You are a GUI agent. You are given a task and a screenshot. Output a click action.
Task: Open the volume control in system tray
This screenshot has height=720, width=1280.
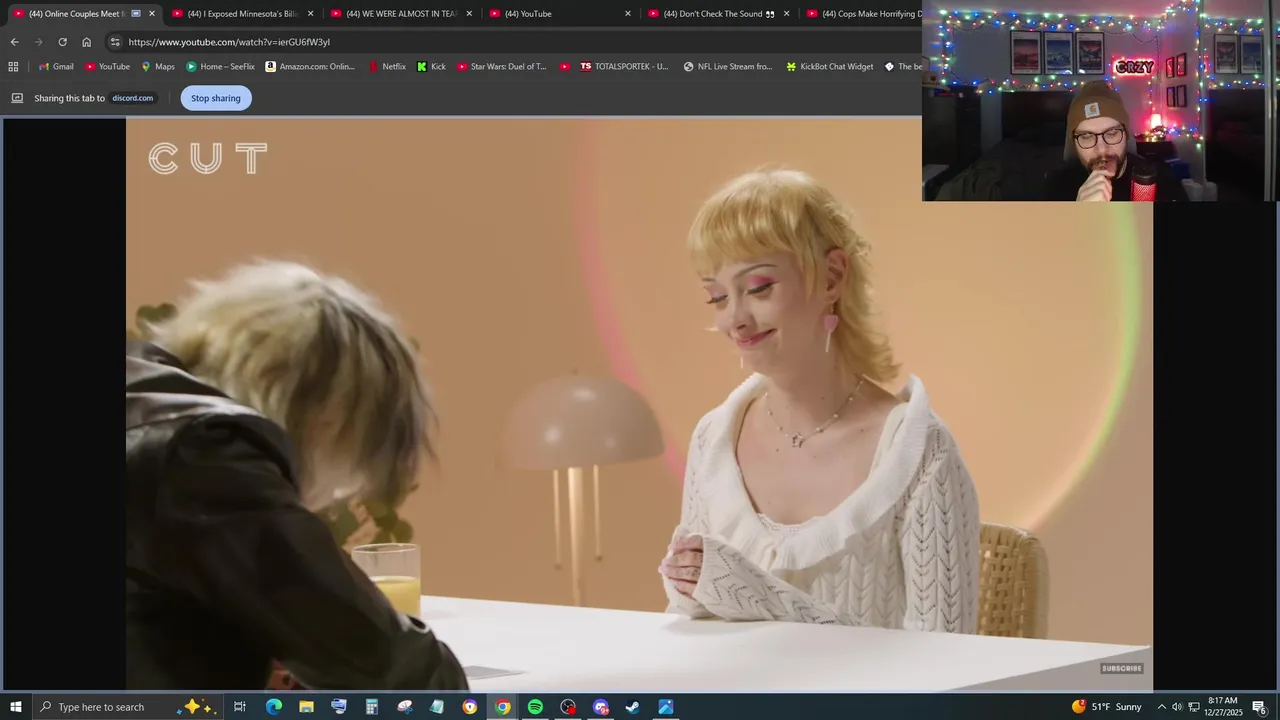click(1177, 707)
